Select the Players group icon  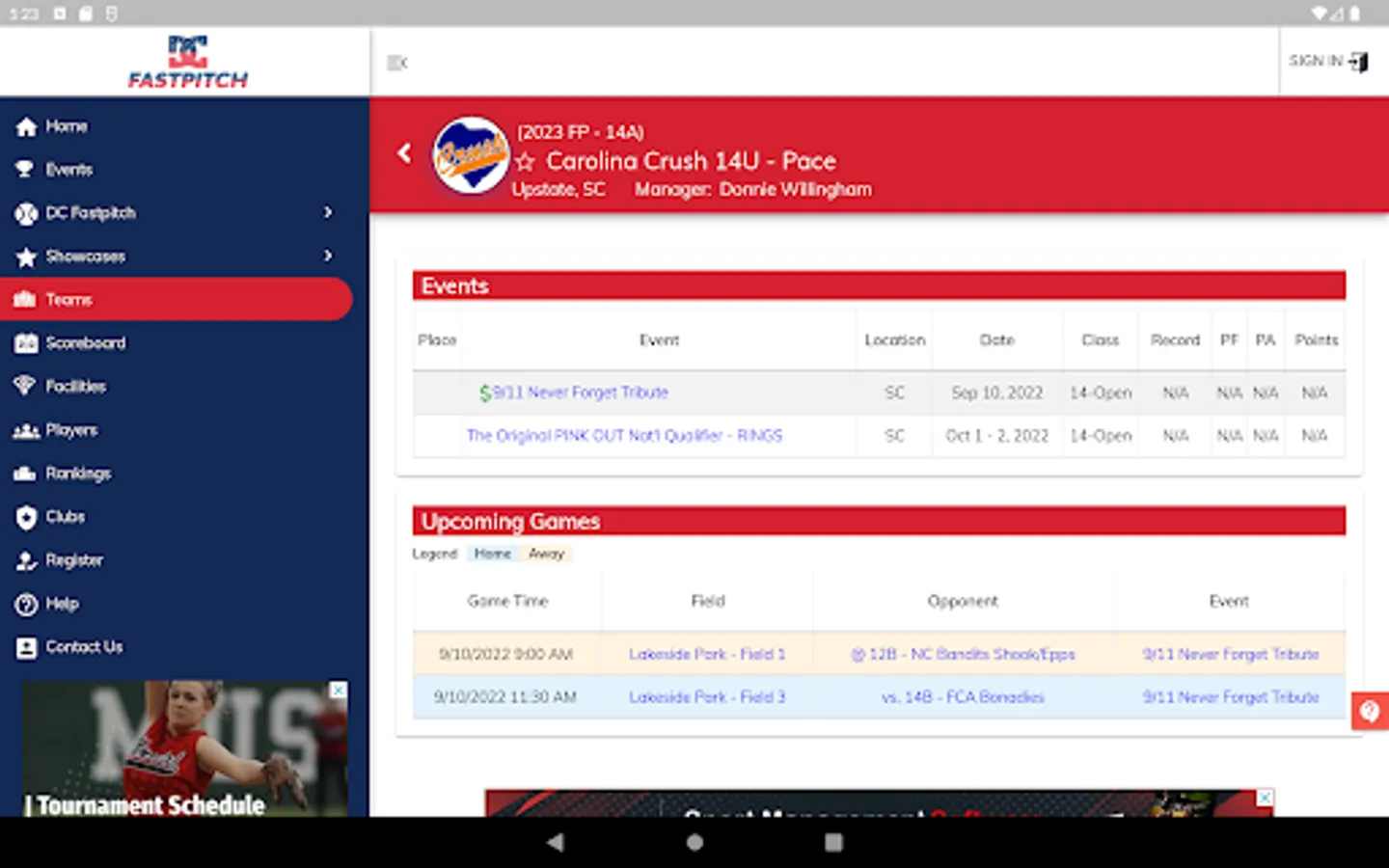26,431
